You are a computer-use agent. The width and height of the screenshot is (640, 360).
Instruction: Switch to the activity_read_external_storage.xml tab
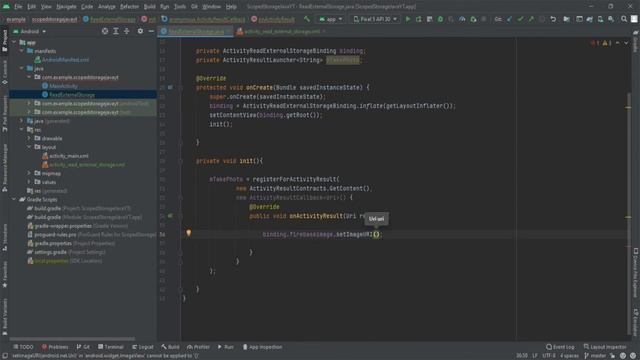[282, 31]
